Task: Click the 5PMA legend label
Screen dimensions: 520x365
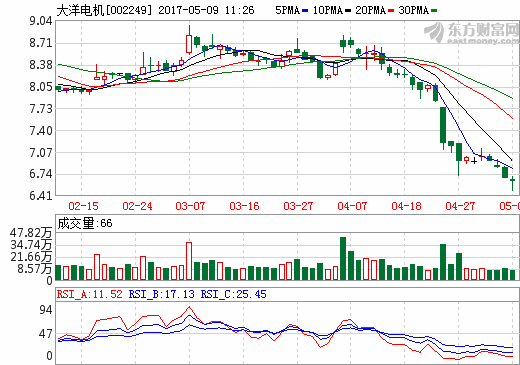Action: coord(287,10)
